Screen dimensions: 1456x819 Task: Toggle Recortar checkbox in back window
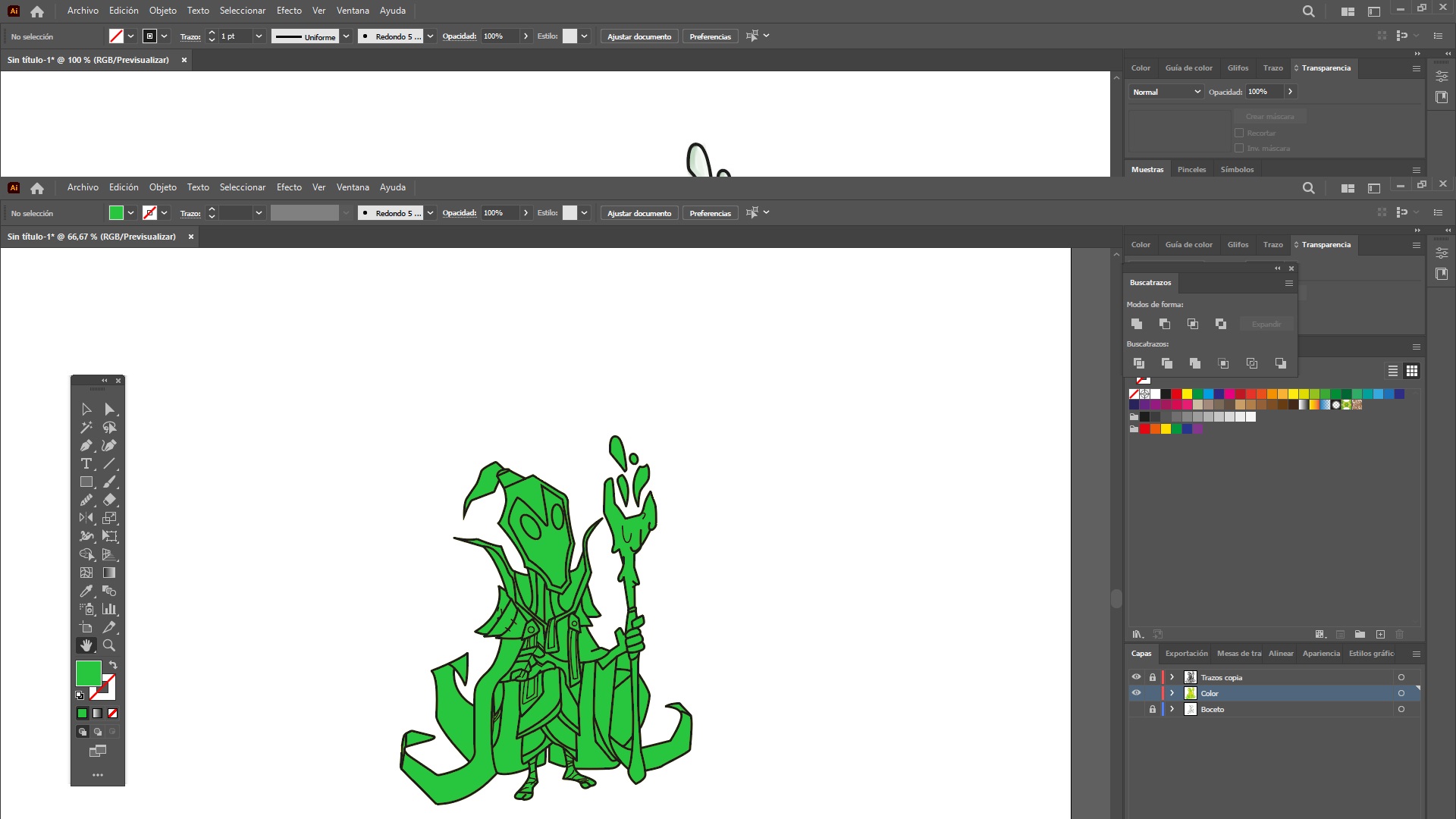(1239, 133)
